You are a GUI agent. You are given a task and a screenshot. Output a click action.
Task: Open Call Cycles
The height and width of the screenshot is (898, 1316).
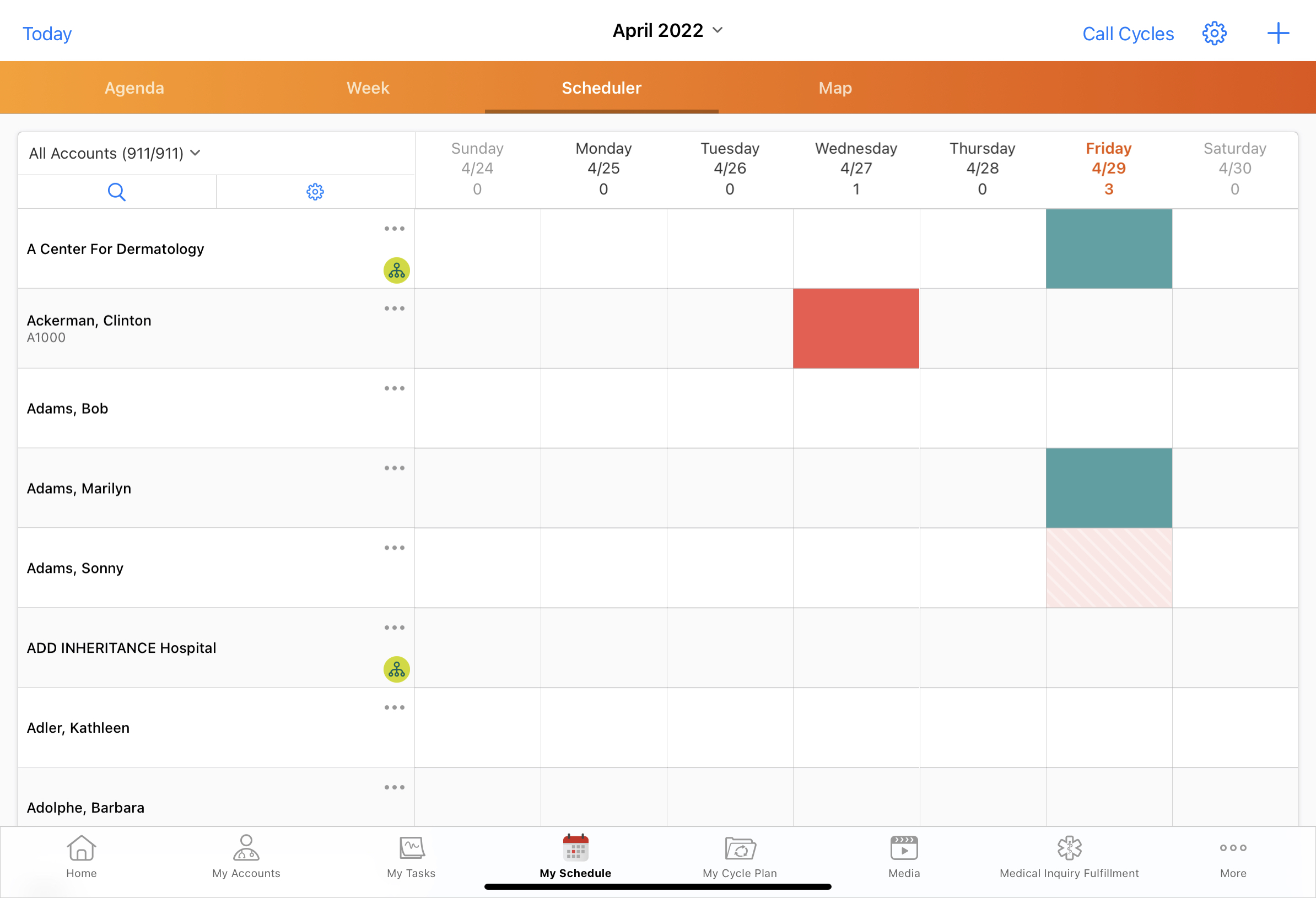(x=1128, y=34)
